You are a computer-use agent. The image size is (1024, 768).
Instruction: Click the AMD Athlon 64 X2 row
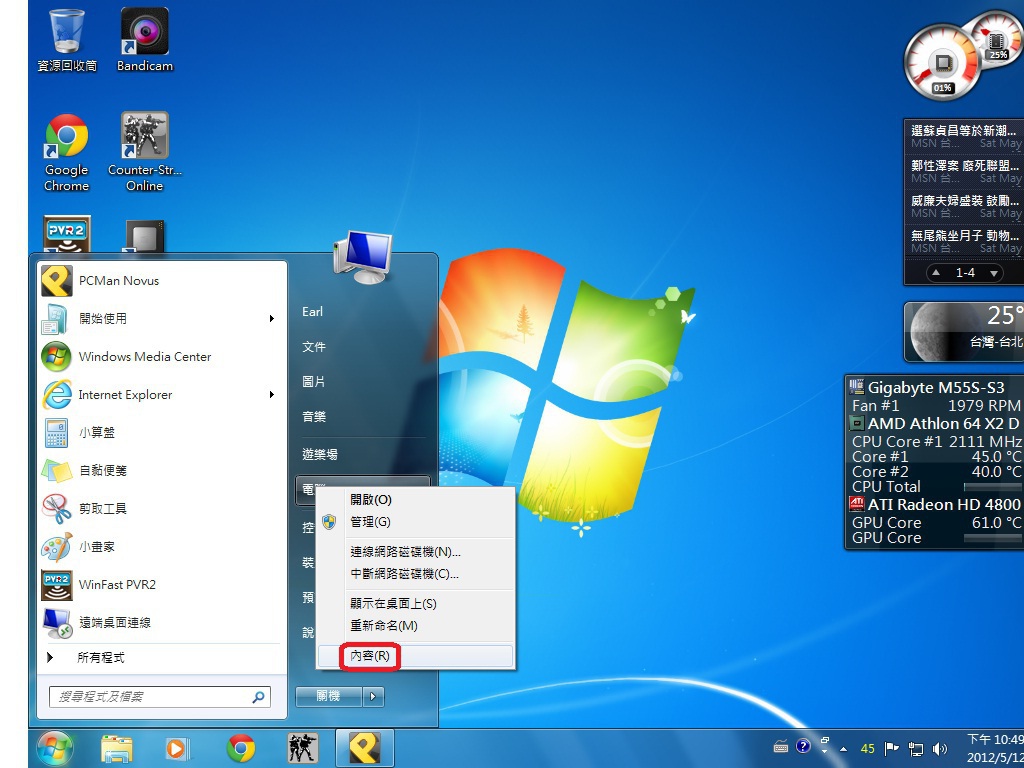click(x=935, y=423)
